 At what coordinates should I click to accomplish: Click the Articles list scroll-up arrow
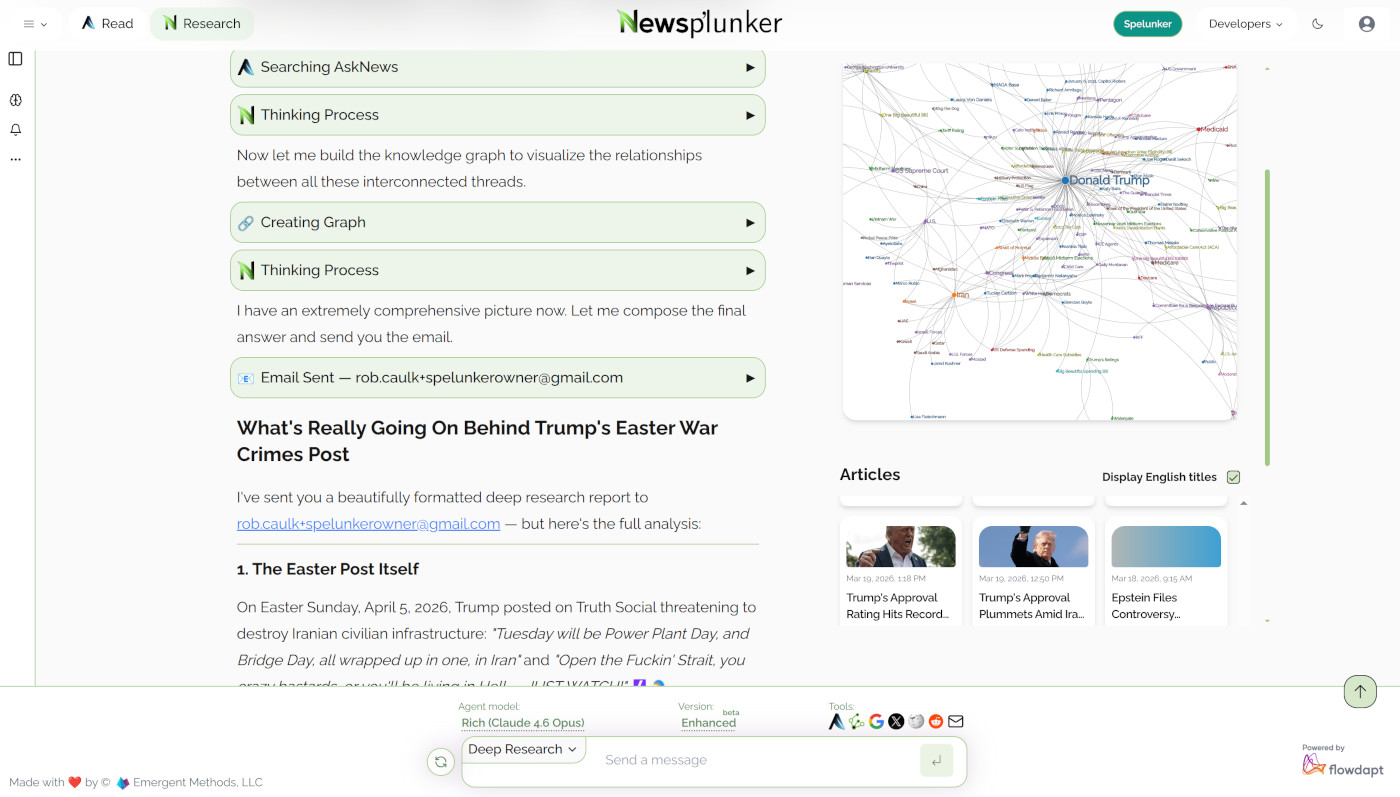tap(1244, 503)
